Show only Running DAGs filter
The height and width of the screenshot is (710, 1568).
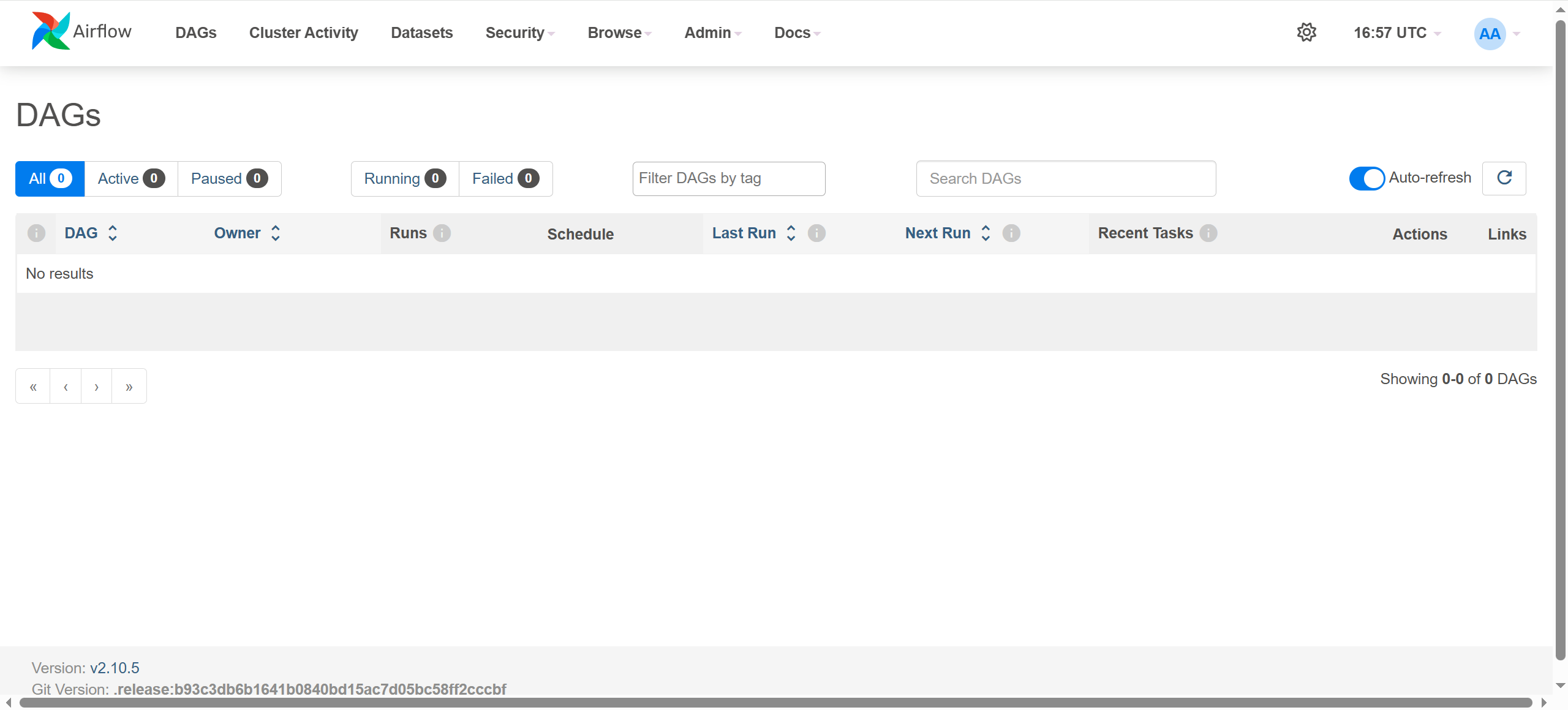pos(404,179)
